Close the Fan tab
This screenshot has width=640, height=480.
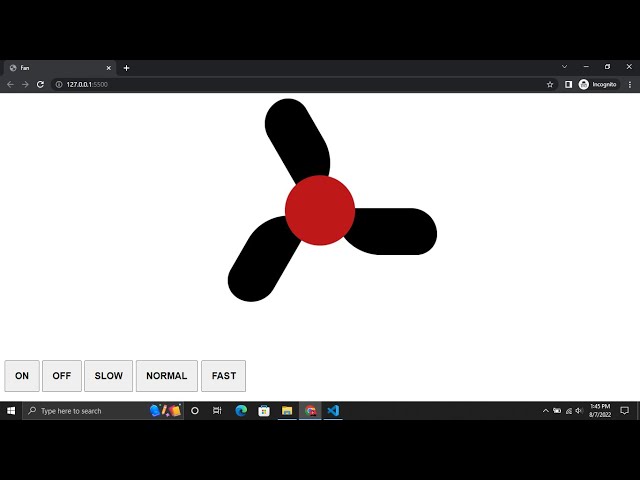coord(109,68)
